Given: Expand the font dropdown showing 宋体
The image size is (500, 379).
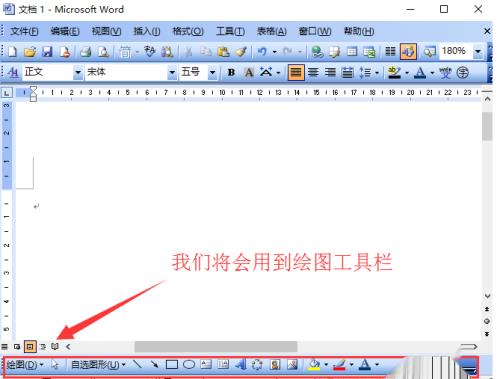Looking at the screenshot, I should point(172,72).
